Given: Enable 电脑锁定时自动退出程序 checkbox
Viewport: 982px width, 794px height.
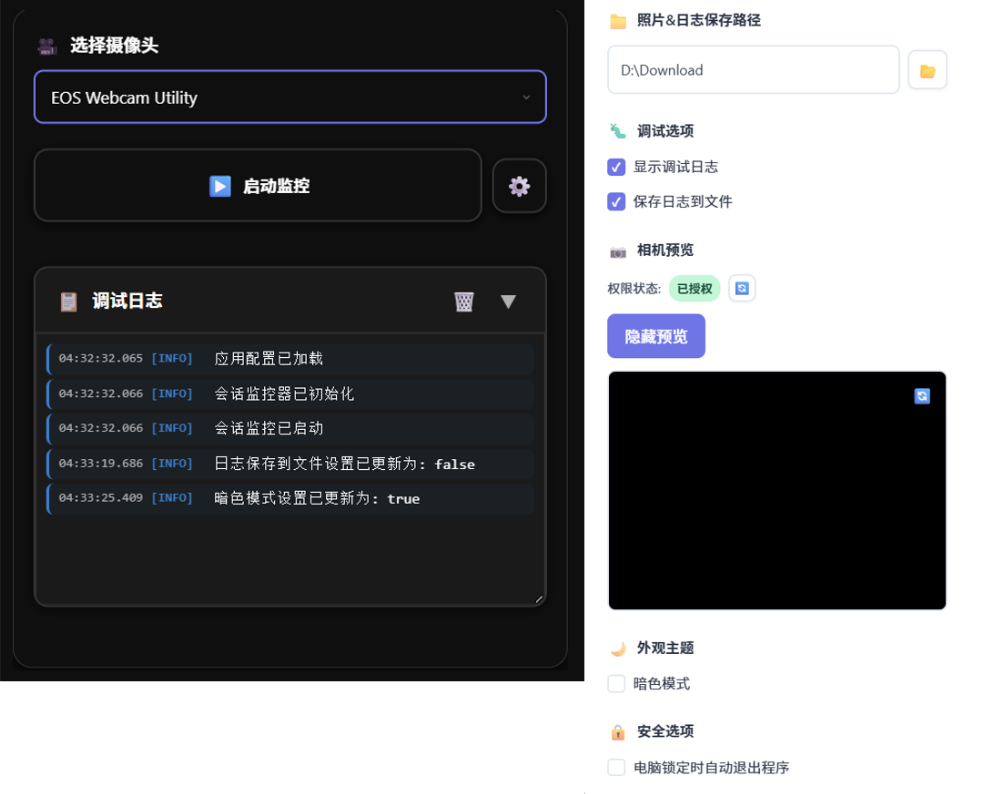Looking at the screenshot, I should [616, 767].
